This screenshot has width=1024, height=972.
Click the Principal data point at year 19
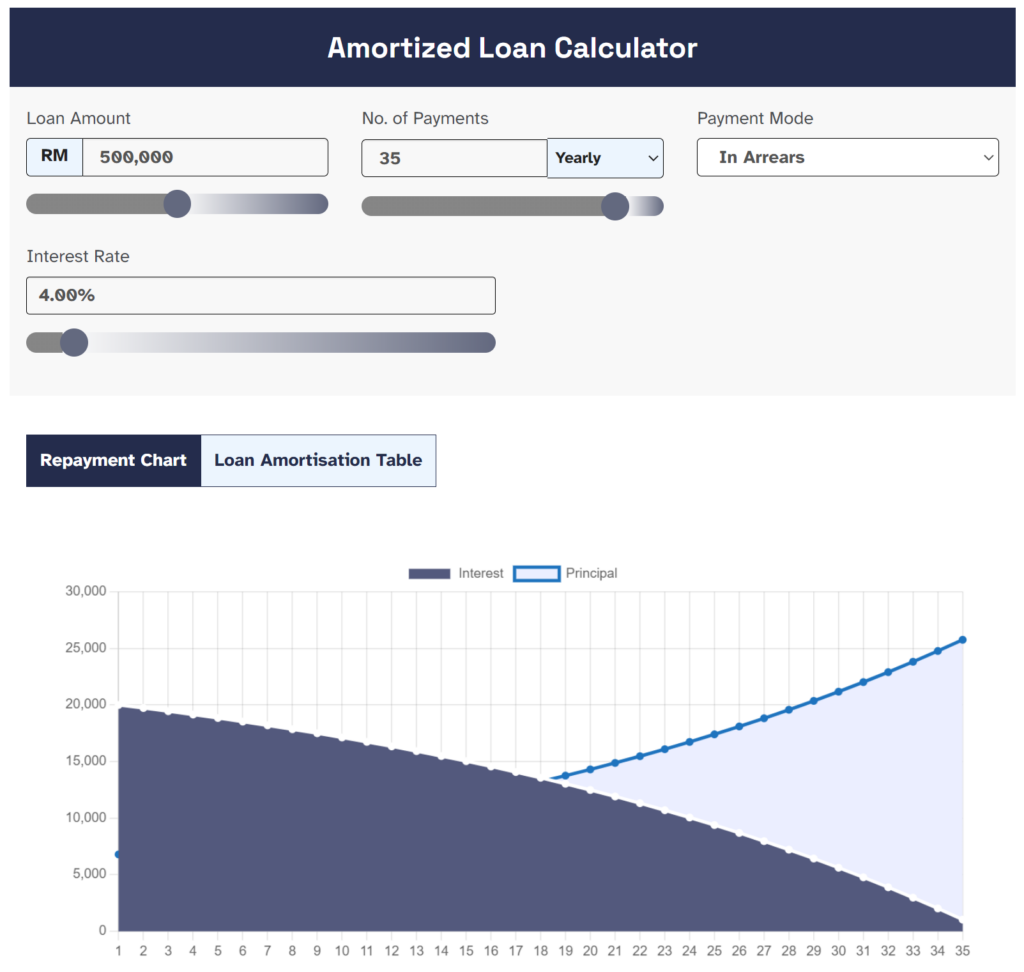pyautogui.click(x=565, y=775)
